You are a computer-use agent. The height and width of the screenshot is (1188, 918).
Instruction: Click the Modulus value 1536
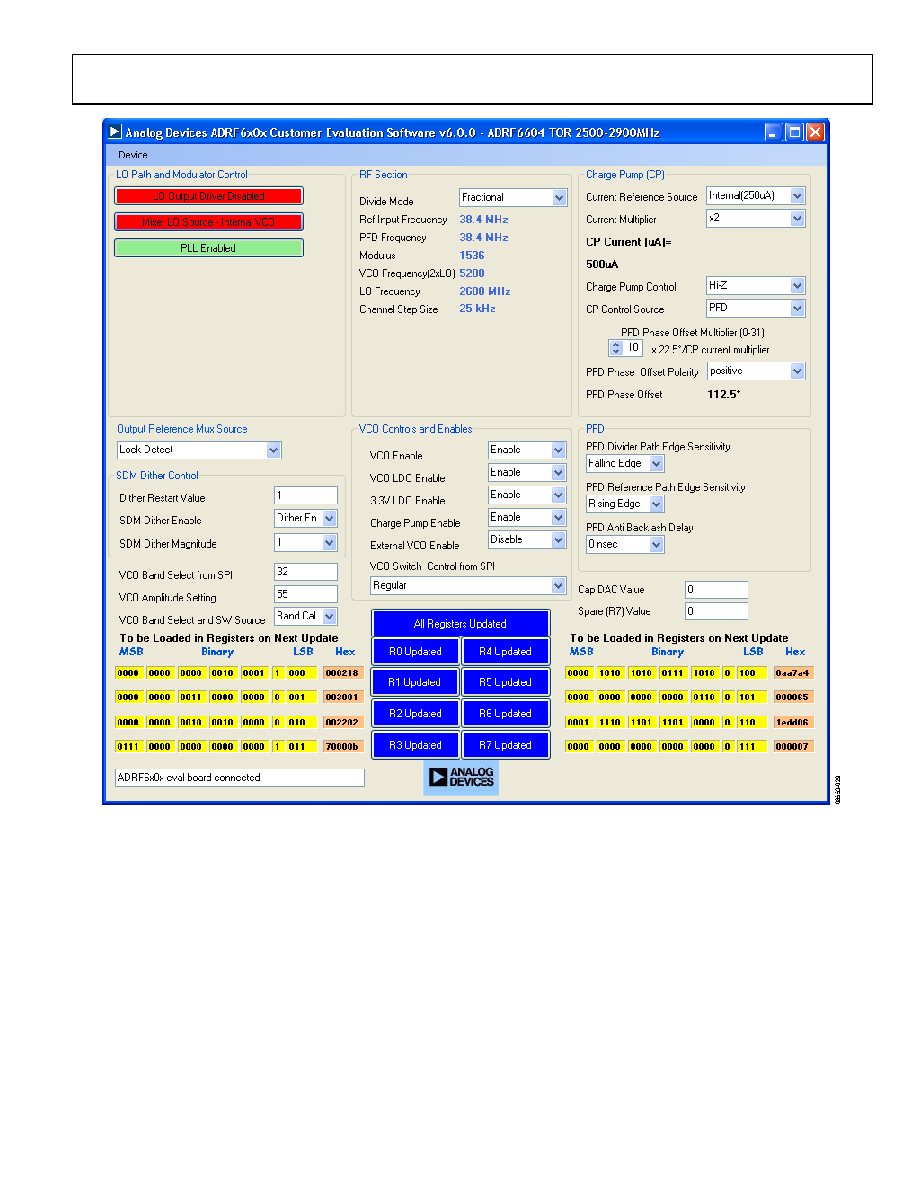(472, 255)
